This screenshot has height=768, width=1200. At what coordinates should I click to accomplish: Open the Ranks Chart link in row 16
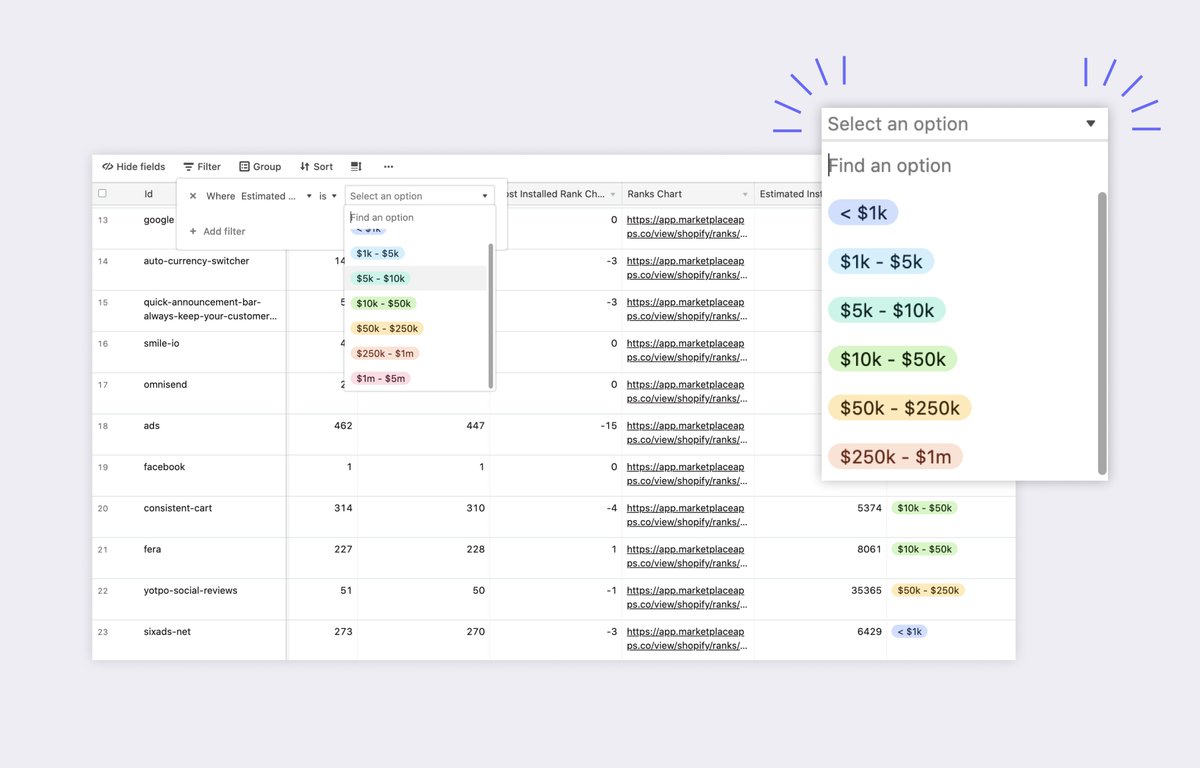pyautogui.click(x=686, y=350)
